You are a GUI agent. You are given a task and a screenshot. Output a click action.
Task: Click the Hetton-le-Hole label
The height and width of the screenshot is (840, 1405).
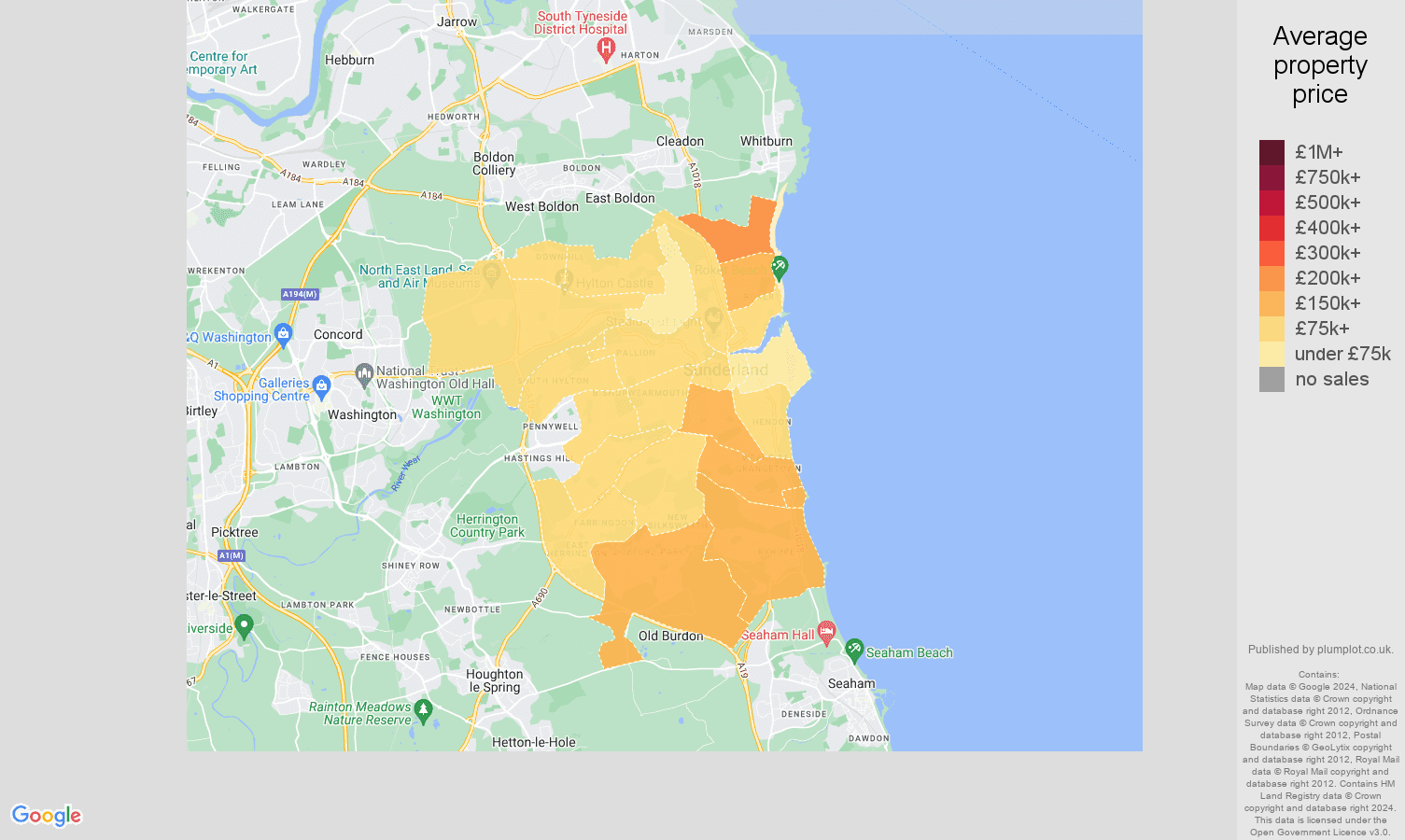534,743
